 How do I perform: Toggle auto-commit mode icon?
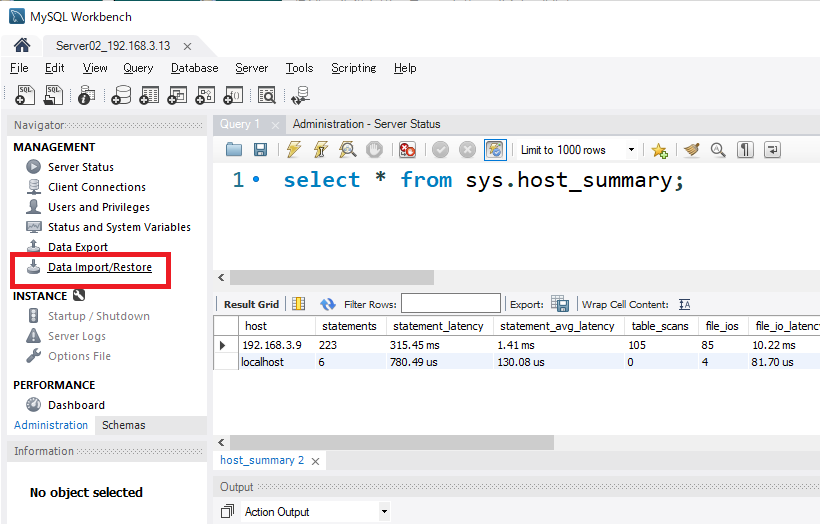495,150
